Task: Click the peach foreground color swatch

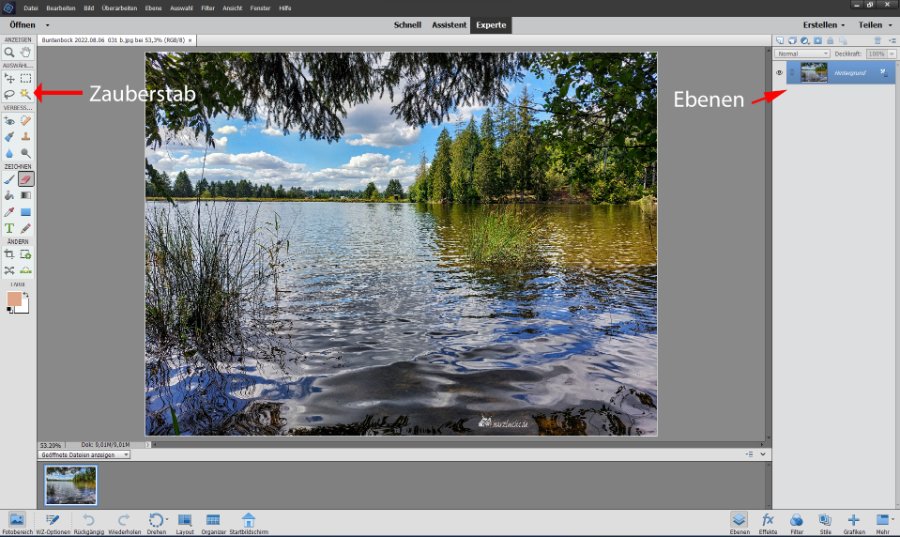Action: point(14,299)
